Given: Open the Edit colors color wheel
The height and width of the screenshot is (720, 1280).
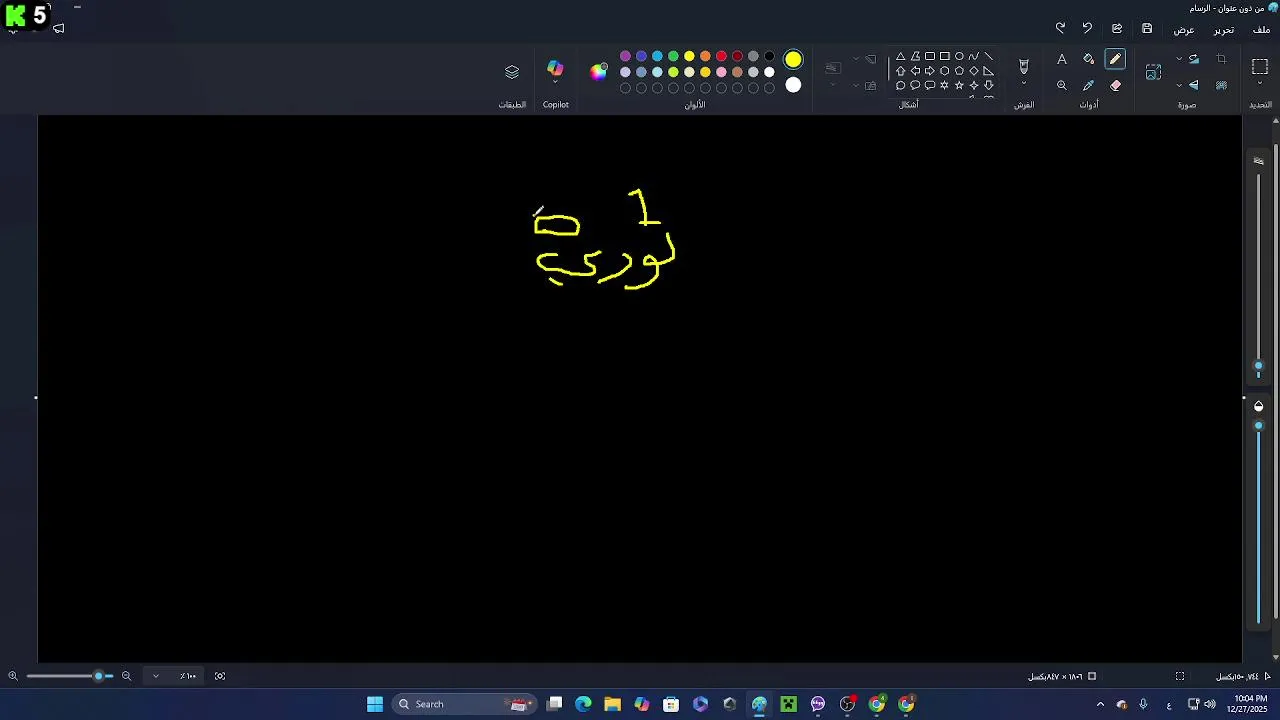Looking at the screenshot, I should (599, 72).
